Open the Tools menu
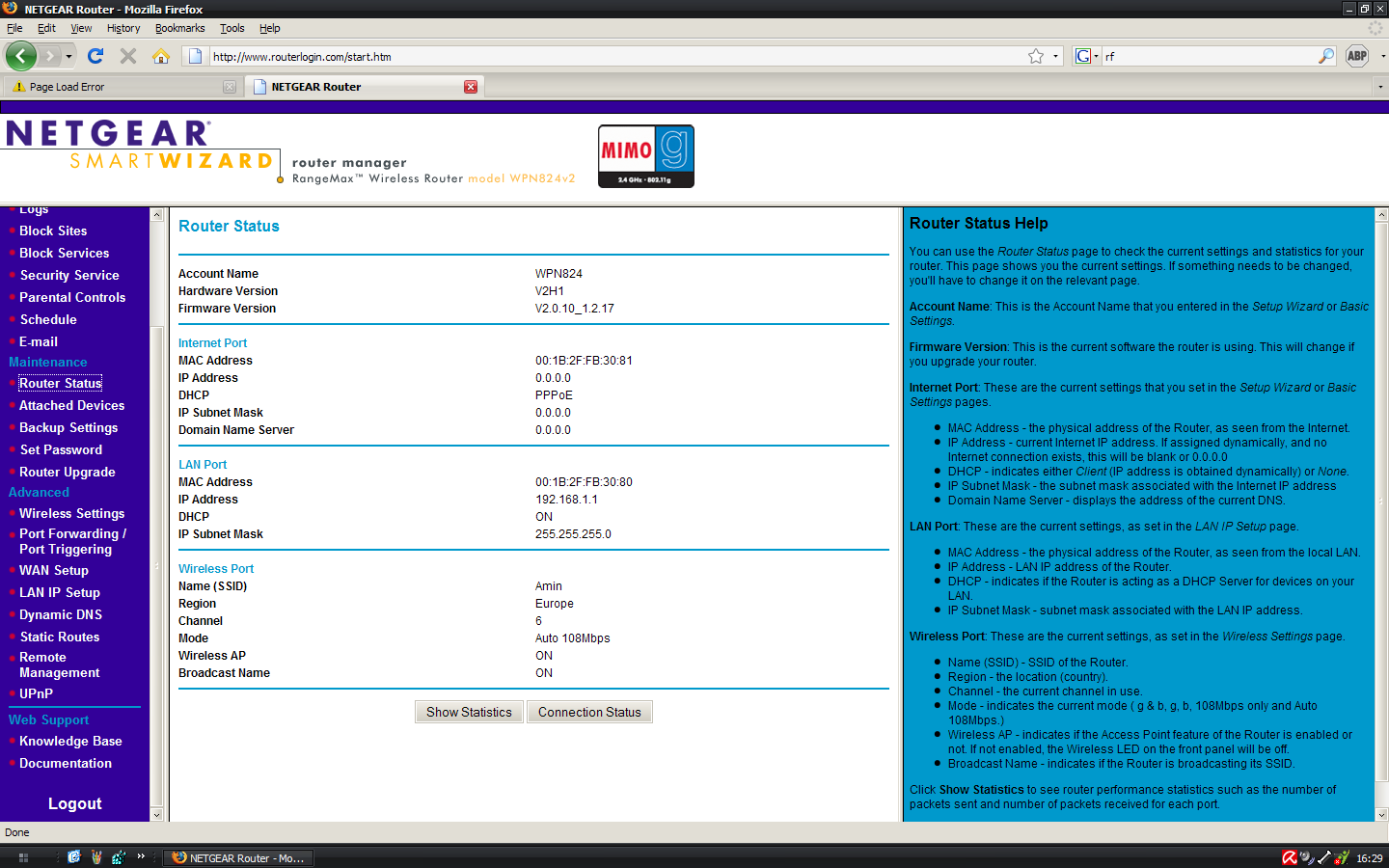Image resolution: width=1389 pixels, height=868 pixels. 231,28
